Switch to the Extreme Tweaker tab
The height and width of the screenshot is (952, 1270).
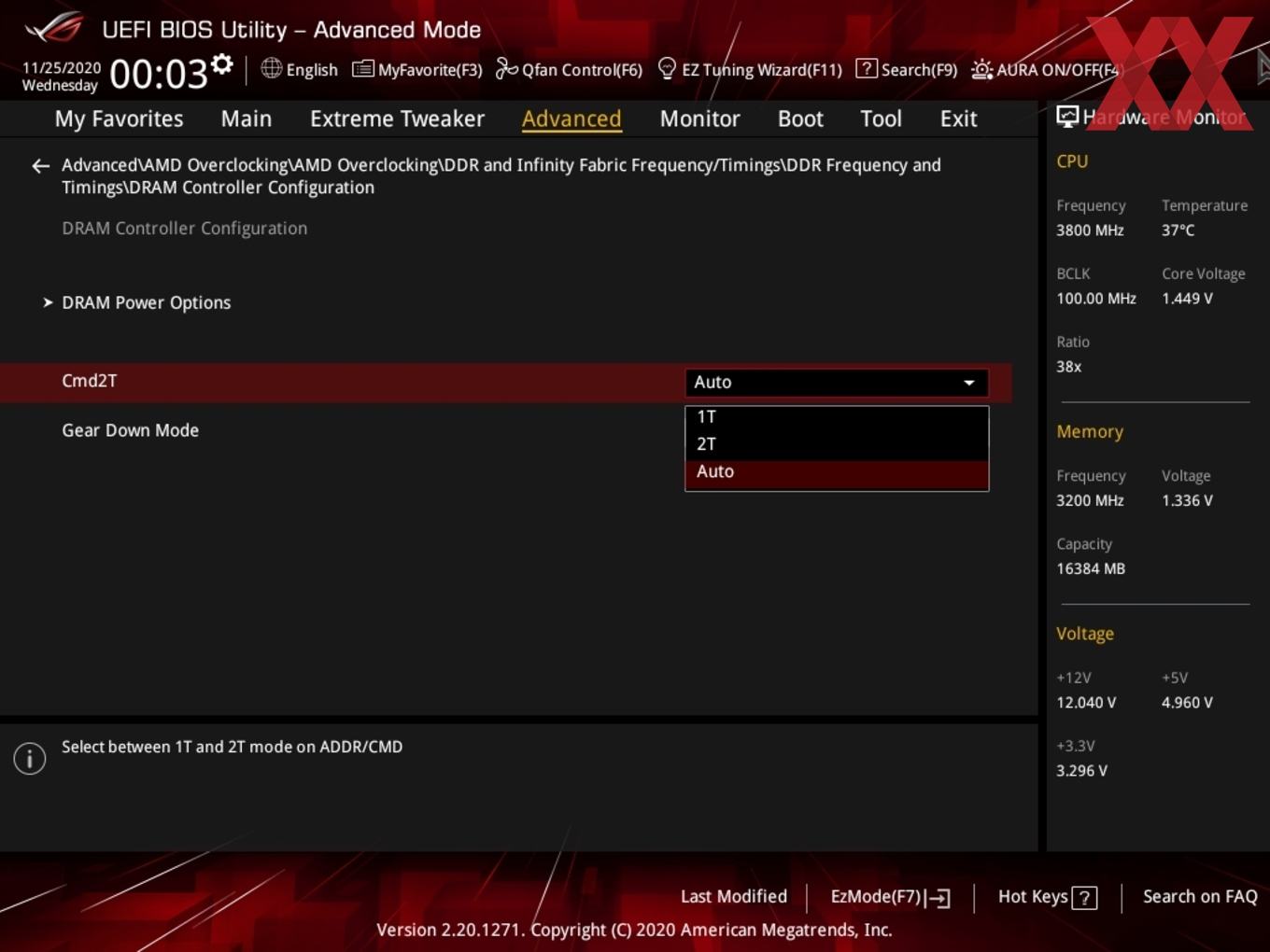397,119
